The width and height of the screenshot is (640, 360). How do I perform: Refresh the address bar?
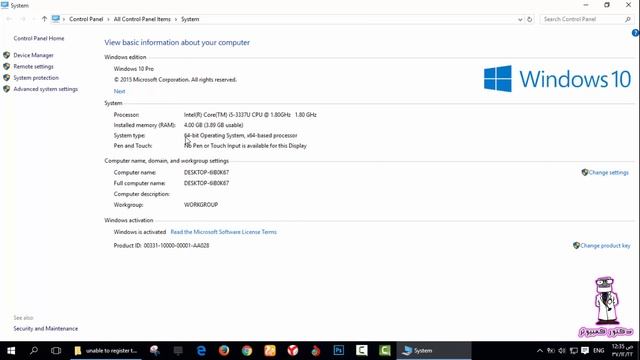point(529,19)
